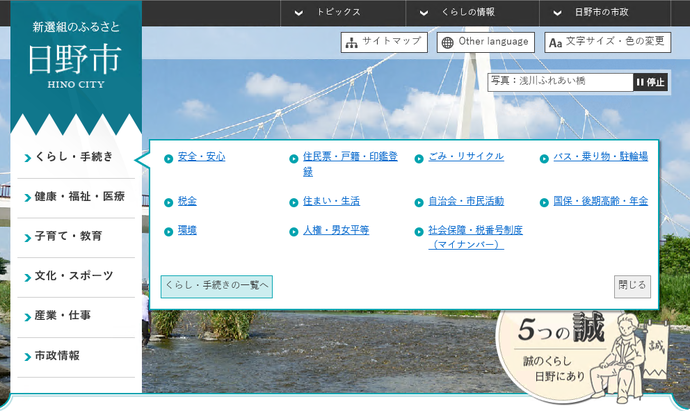Open the 安全・安心 link

201,157
